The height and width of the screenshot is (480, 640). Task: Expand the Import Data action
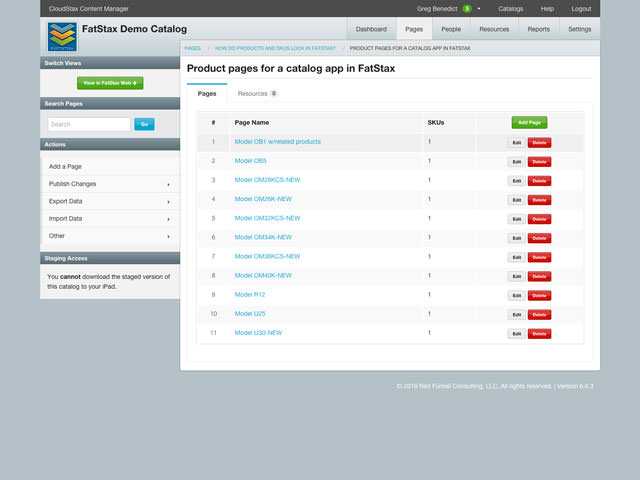point(111,219)
